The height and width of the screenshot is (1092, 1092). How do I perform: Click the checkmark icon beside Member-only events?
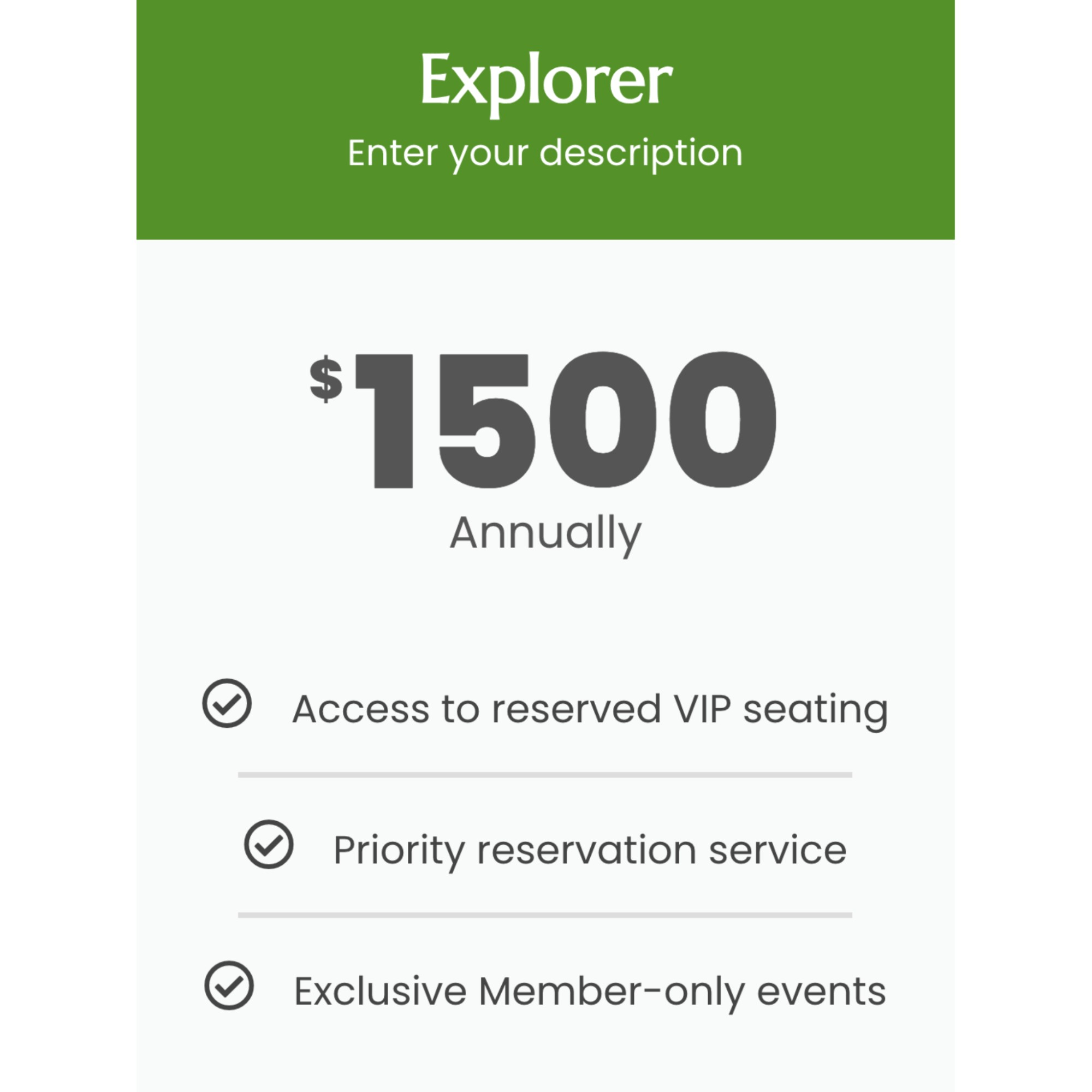(x=229, y=985)
